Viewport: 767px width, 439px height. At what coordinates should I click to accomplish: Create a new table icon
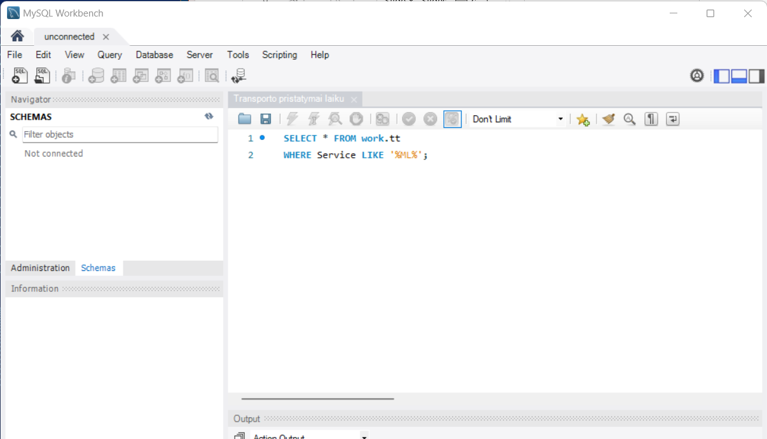(118, 76)
